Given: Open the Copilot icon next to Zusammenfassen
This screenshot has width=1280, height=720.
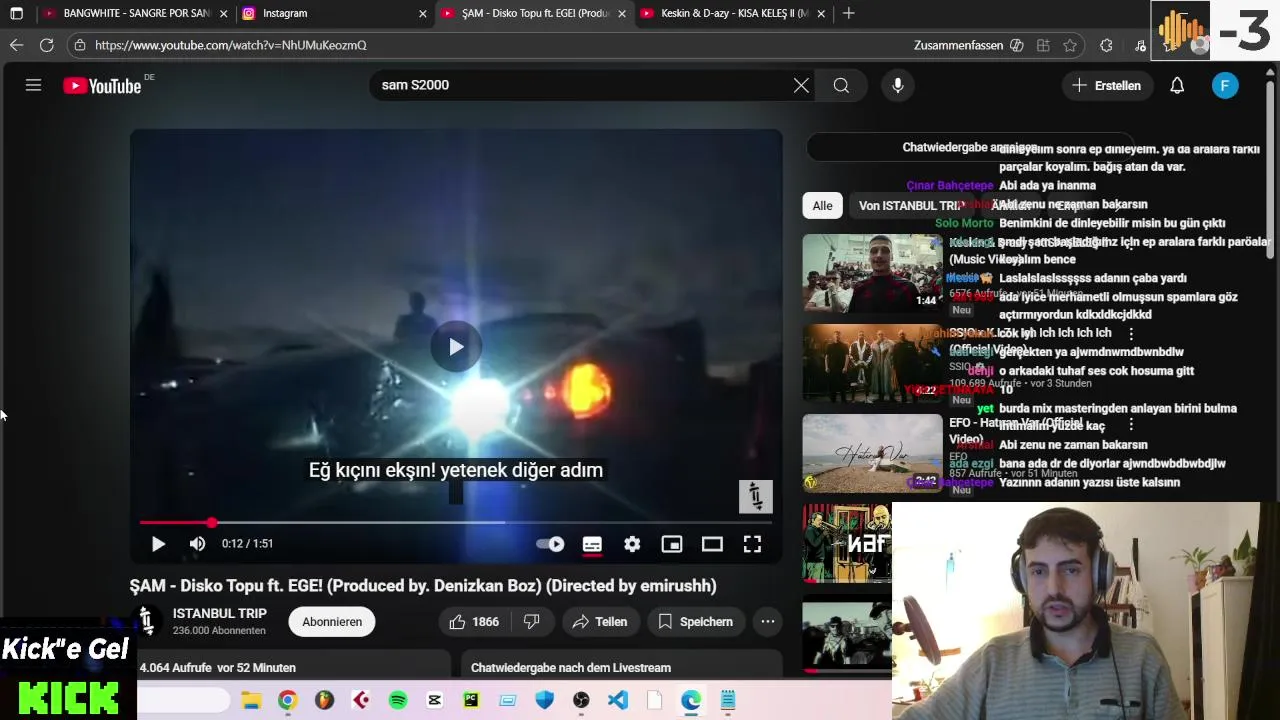Looking at the screenshot, I should [x=1017, y=45].
